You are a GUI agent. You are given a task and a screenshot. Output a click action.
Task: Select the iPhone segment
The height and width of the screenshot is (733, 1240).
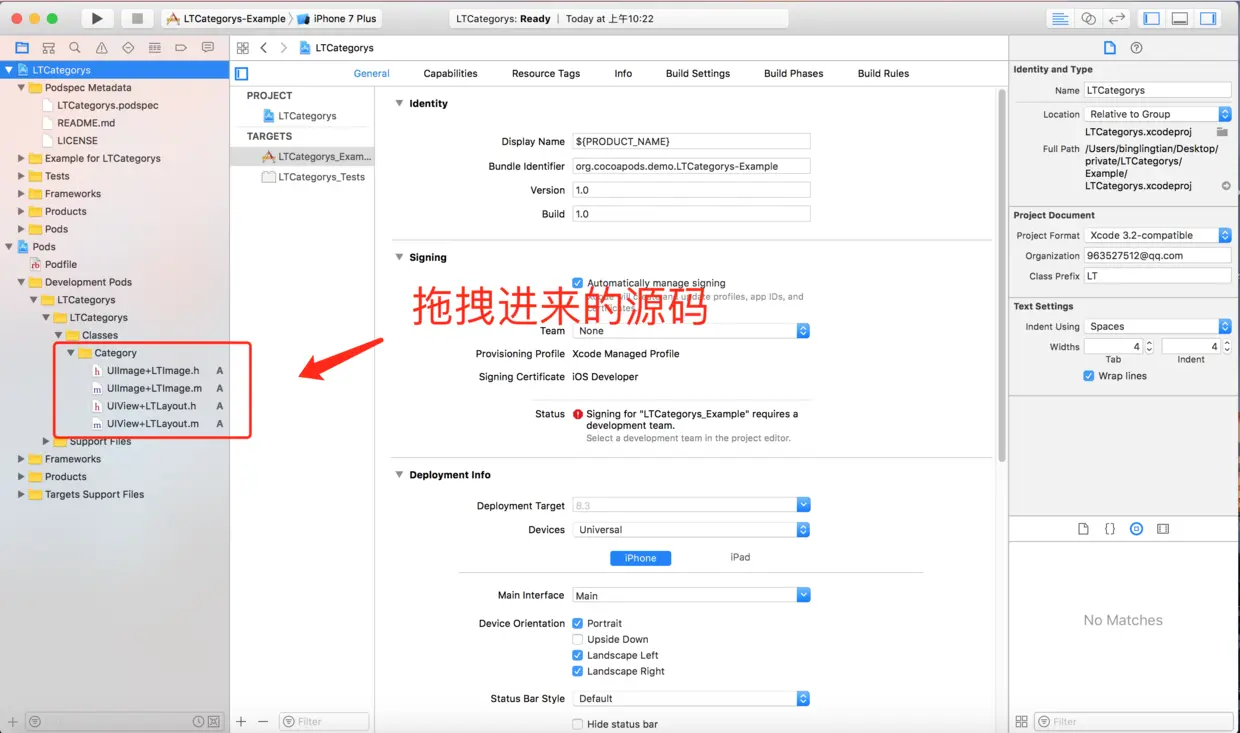tap(640, 558)
